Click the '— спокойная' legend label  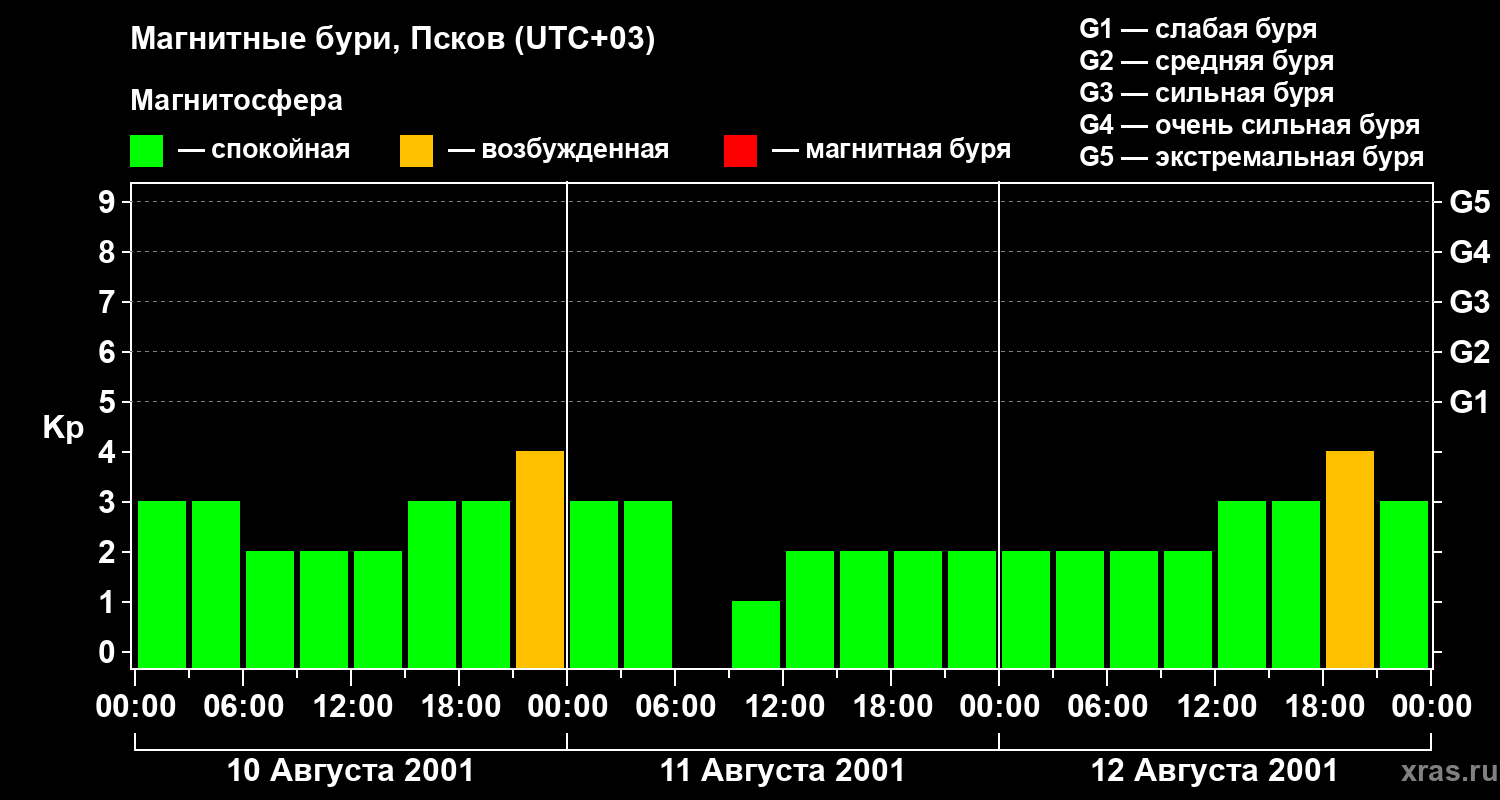click(x=264, y=150)
